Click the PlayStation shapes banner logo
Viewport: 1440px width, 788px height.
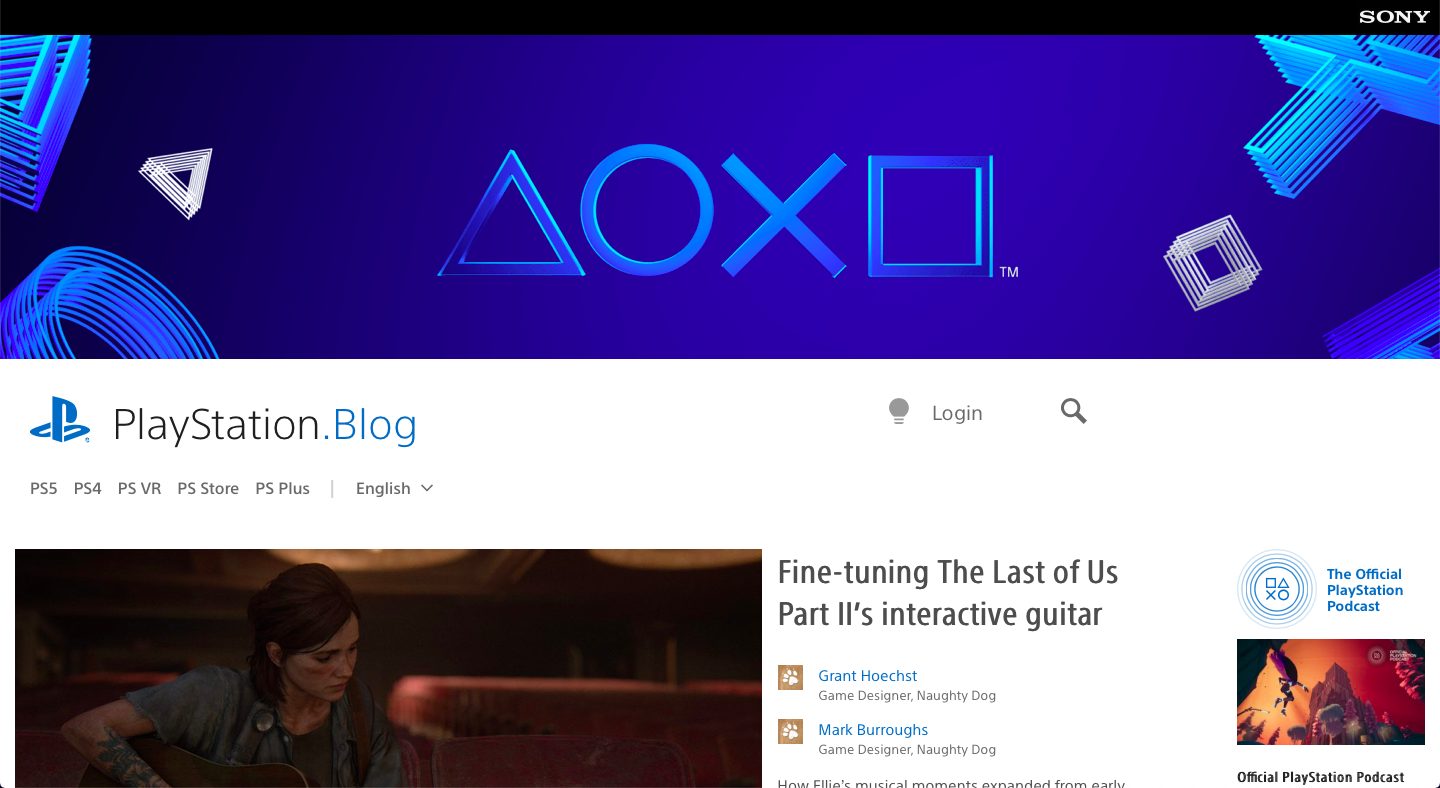[x=727, y=214]
